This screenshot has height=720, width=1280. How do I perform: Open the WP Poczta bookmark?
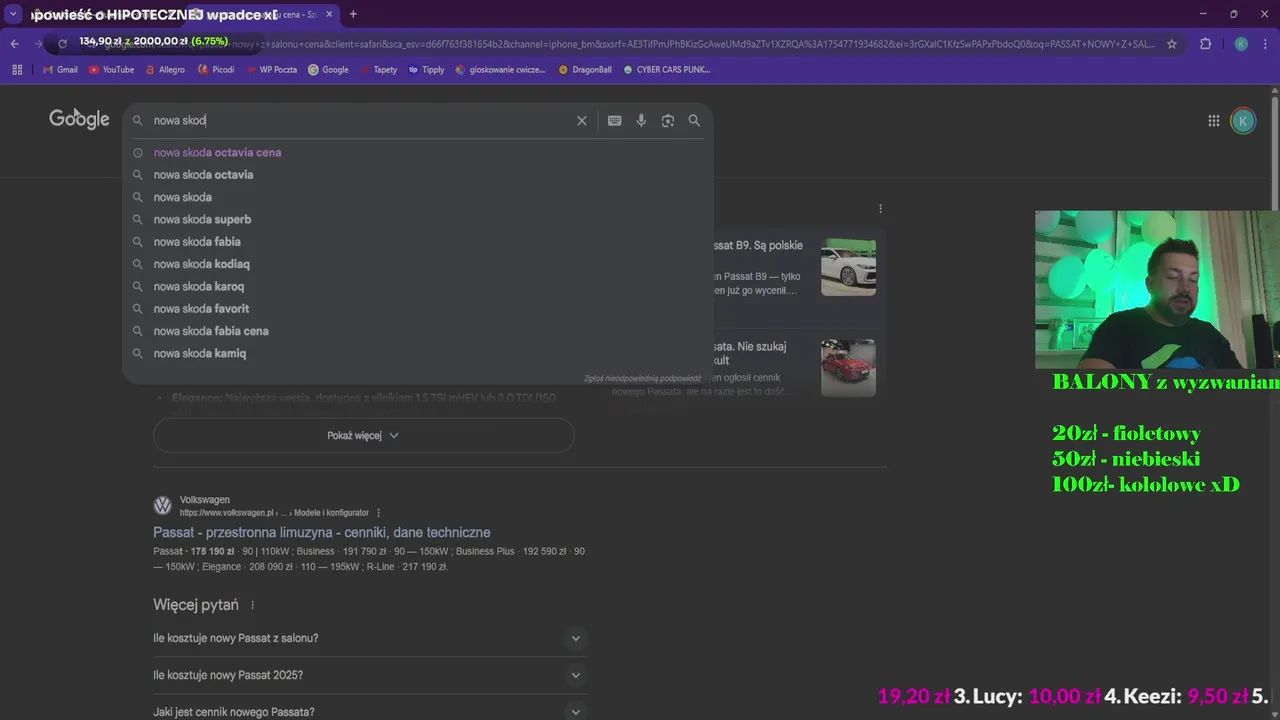click(x=271, y=70)
